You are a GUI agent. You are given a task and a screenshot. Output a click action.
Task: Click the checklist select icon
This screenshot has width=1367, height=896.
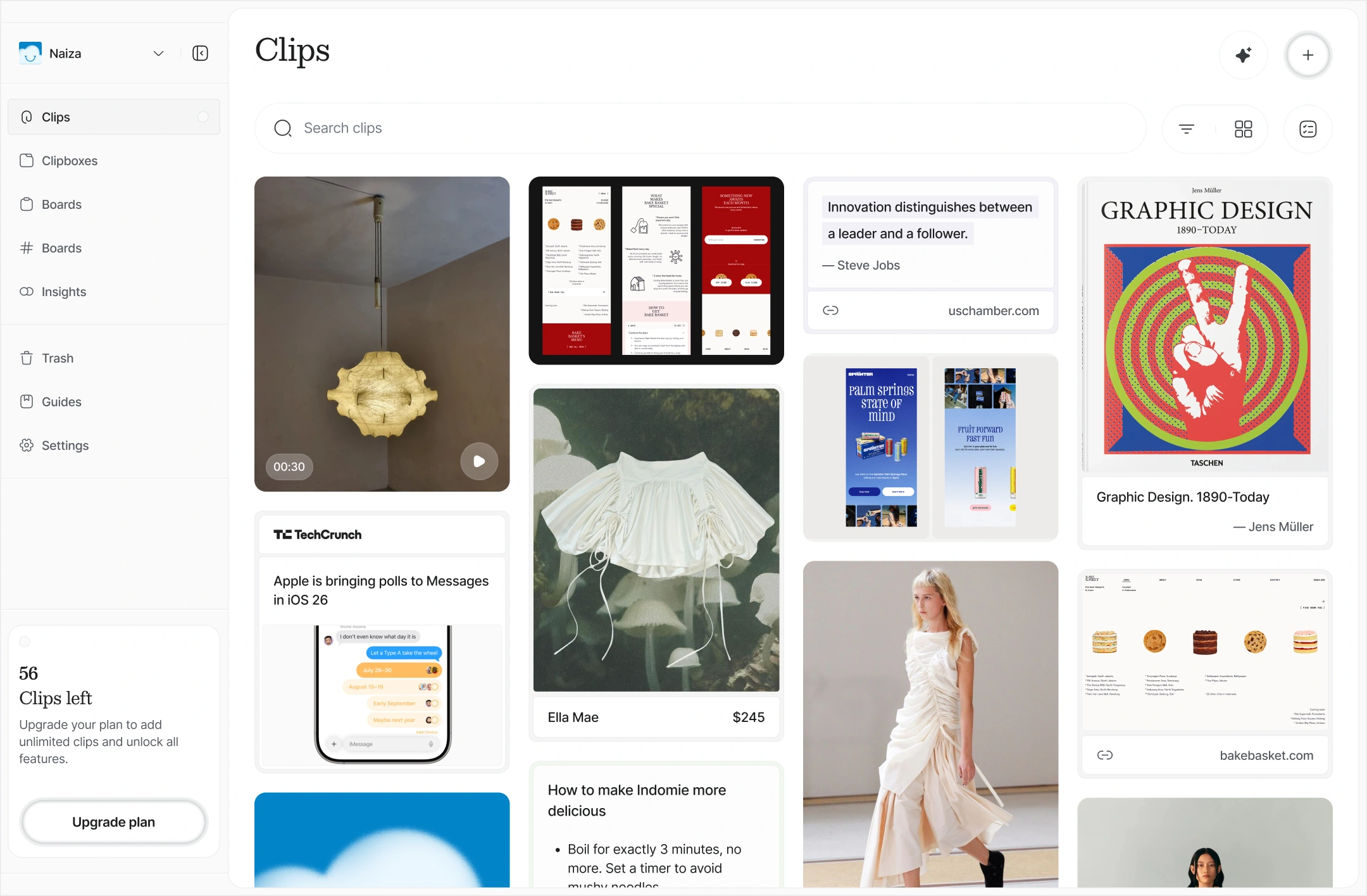(x=1308, y=129)
